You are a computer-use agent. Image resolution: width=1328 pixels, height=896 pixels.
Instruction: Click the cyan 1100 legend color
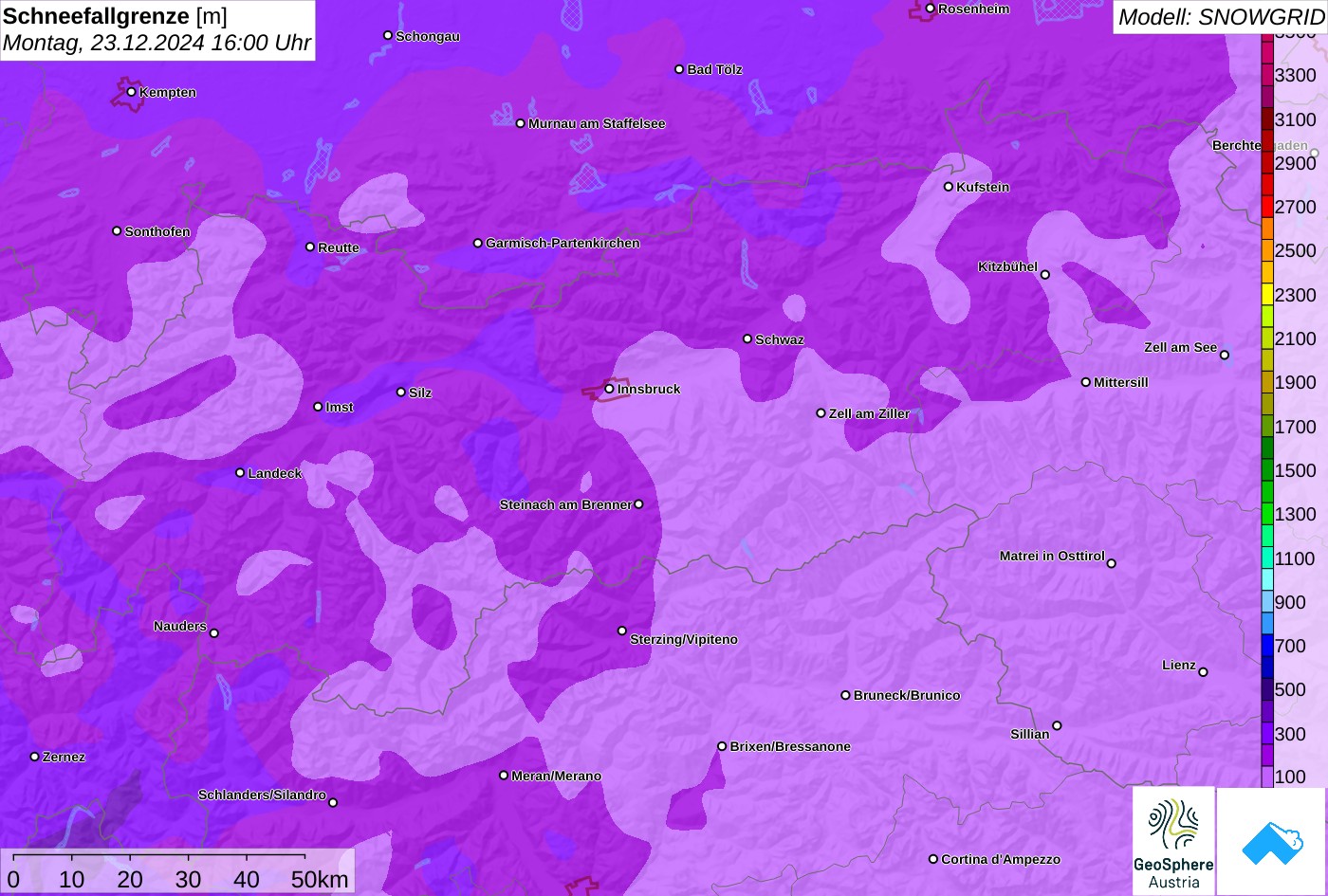(x=1267, y=558)
